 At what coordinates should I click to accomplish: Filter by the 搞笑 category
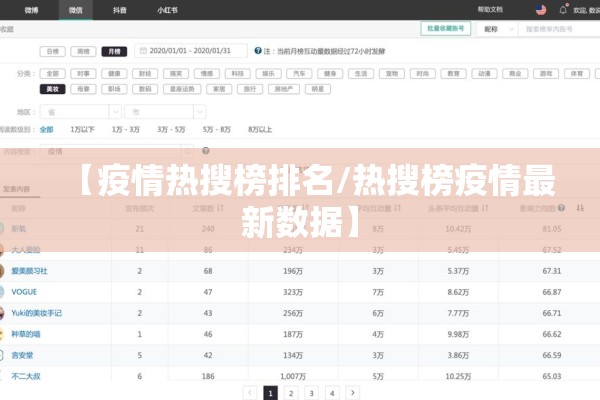[176, 73]
